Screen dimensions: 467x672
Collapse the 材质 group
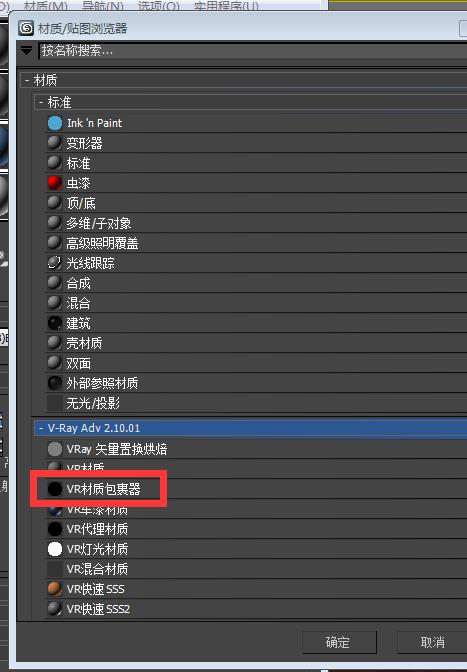[27, 80]
